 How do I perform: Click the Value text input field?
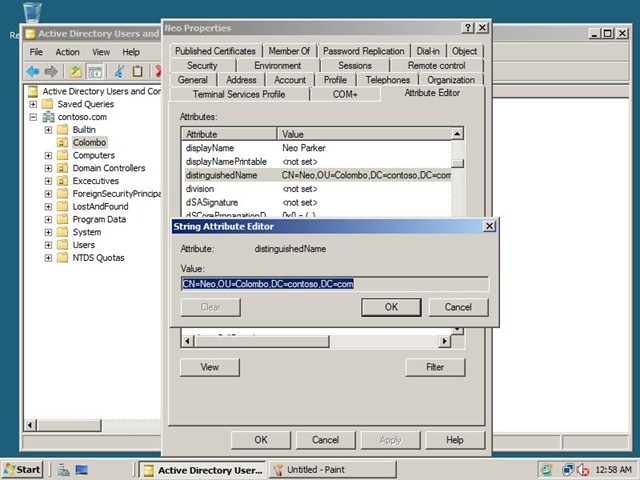[335, 284]
